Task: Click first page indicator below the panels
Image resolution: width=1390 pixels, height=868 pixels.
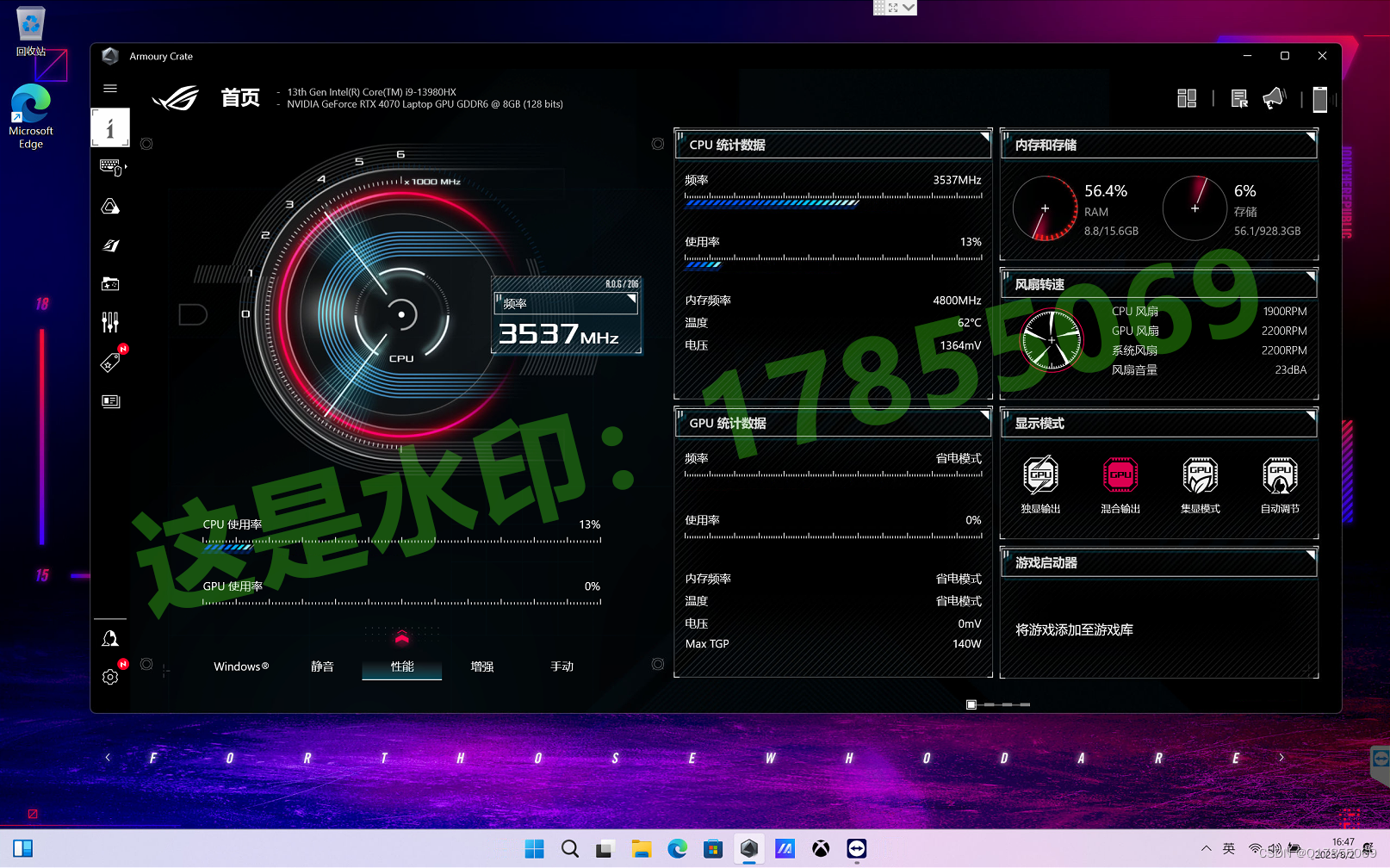Action: (971, 704)
